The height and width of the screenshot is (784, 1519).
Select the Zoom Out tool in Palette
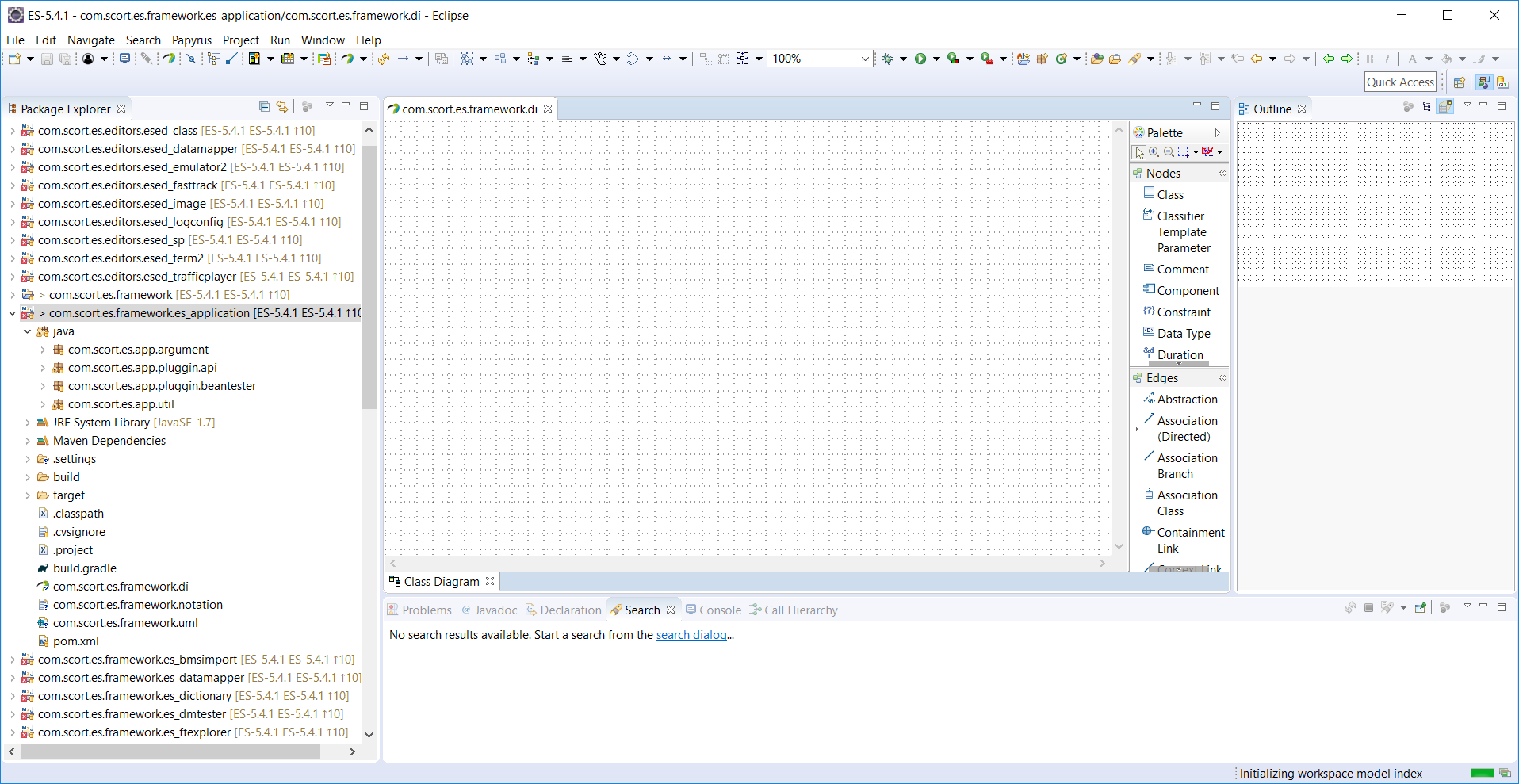(1169, 152)
